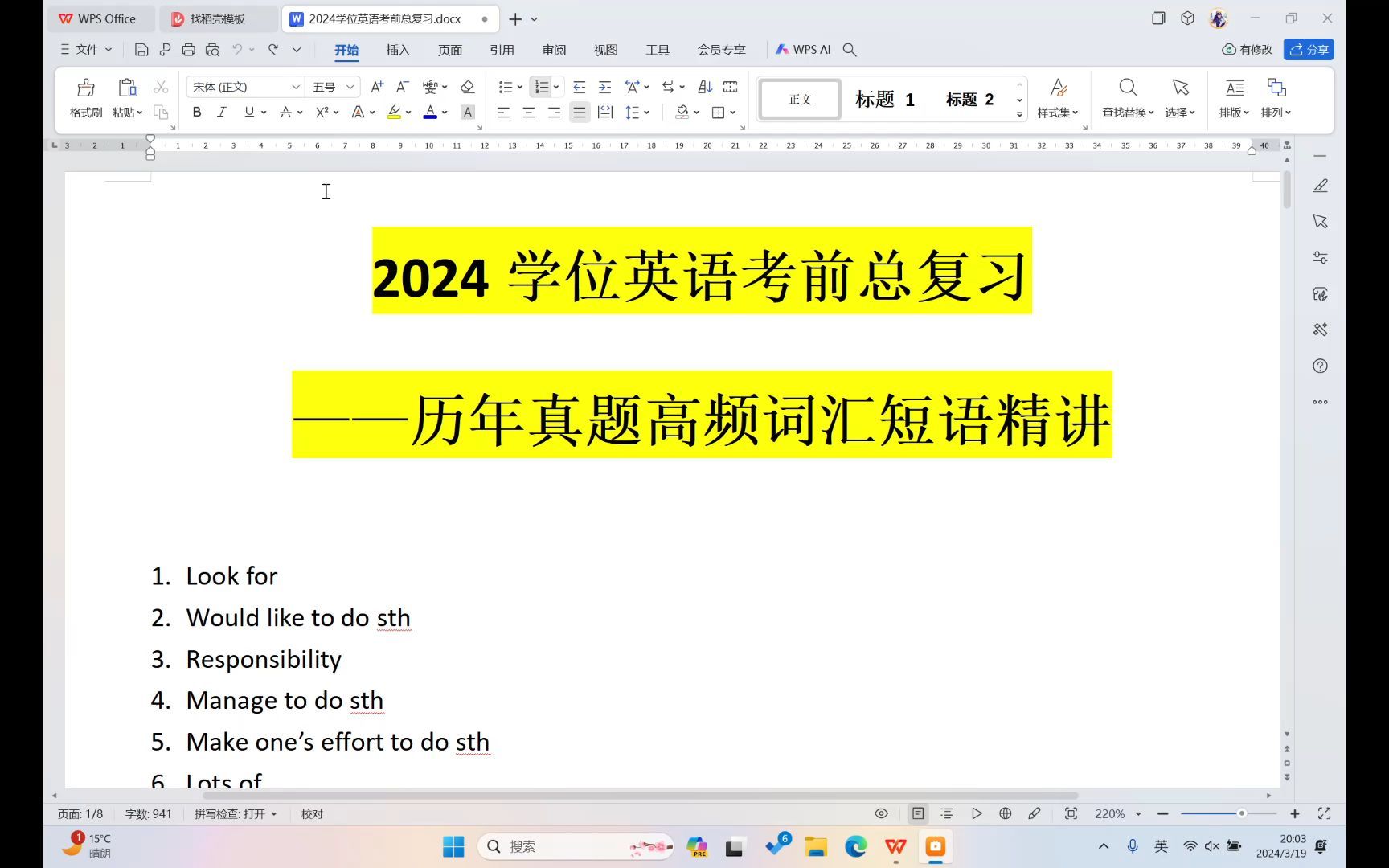Open the help question mark in sidebar

1320,366
